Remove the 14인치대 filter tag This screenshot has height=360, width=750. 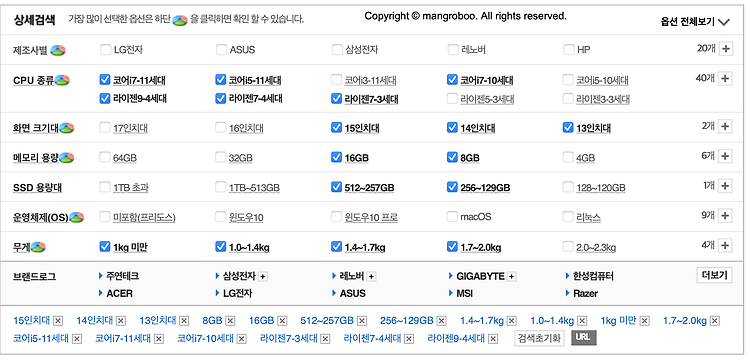[121, 321]
